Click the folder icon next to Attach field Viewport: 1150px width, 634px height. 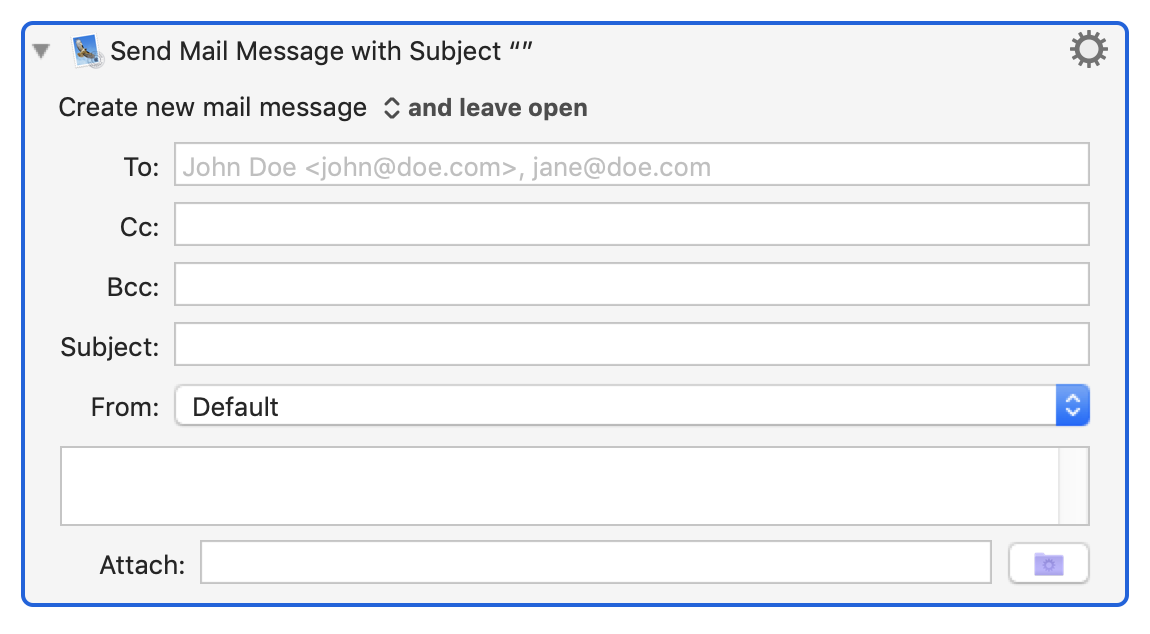[x=1048, y=562]
